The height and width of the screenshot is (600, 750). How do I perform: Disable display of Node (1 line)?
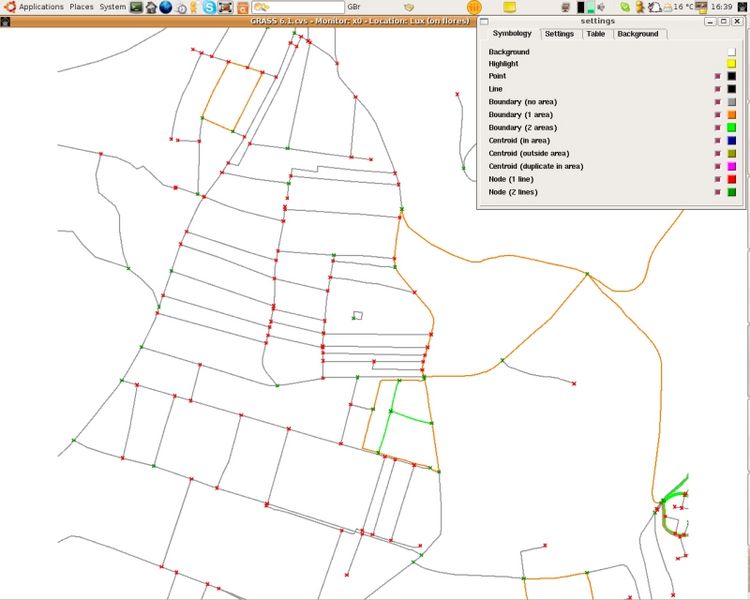[718, 179]
